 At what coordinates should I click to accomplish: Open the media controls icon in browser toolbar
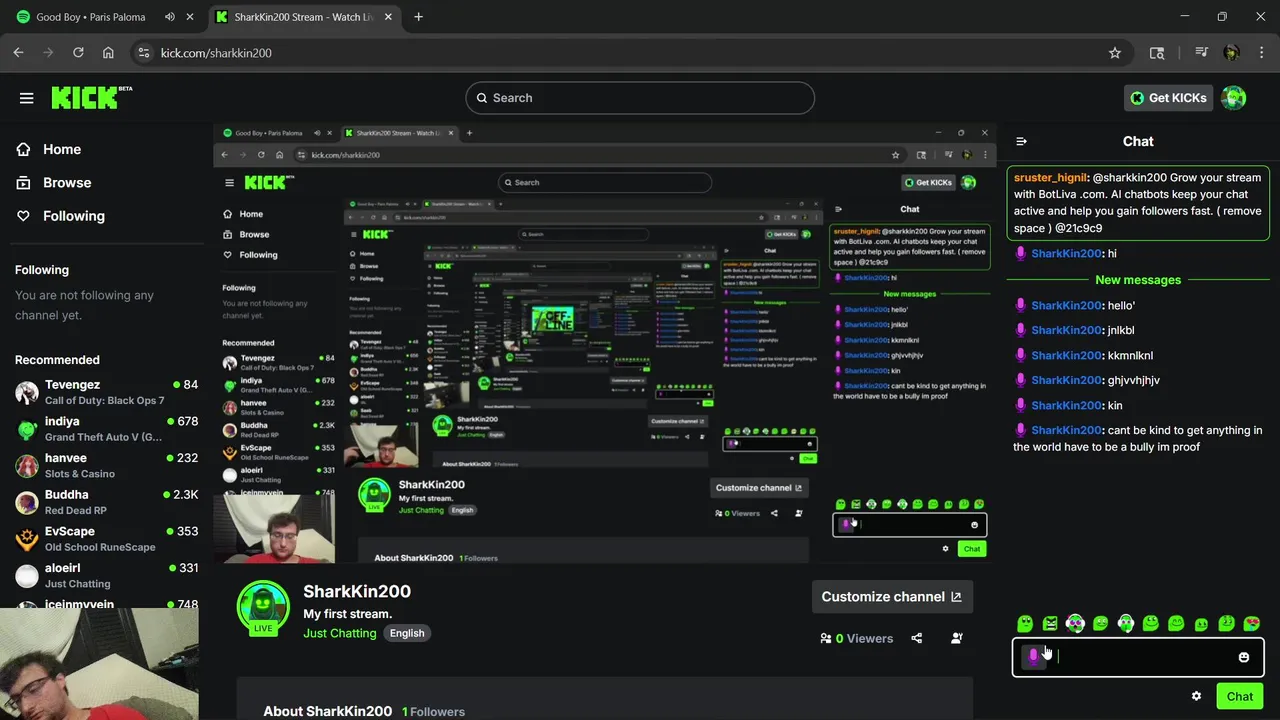[1202, 53]
